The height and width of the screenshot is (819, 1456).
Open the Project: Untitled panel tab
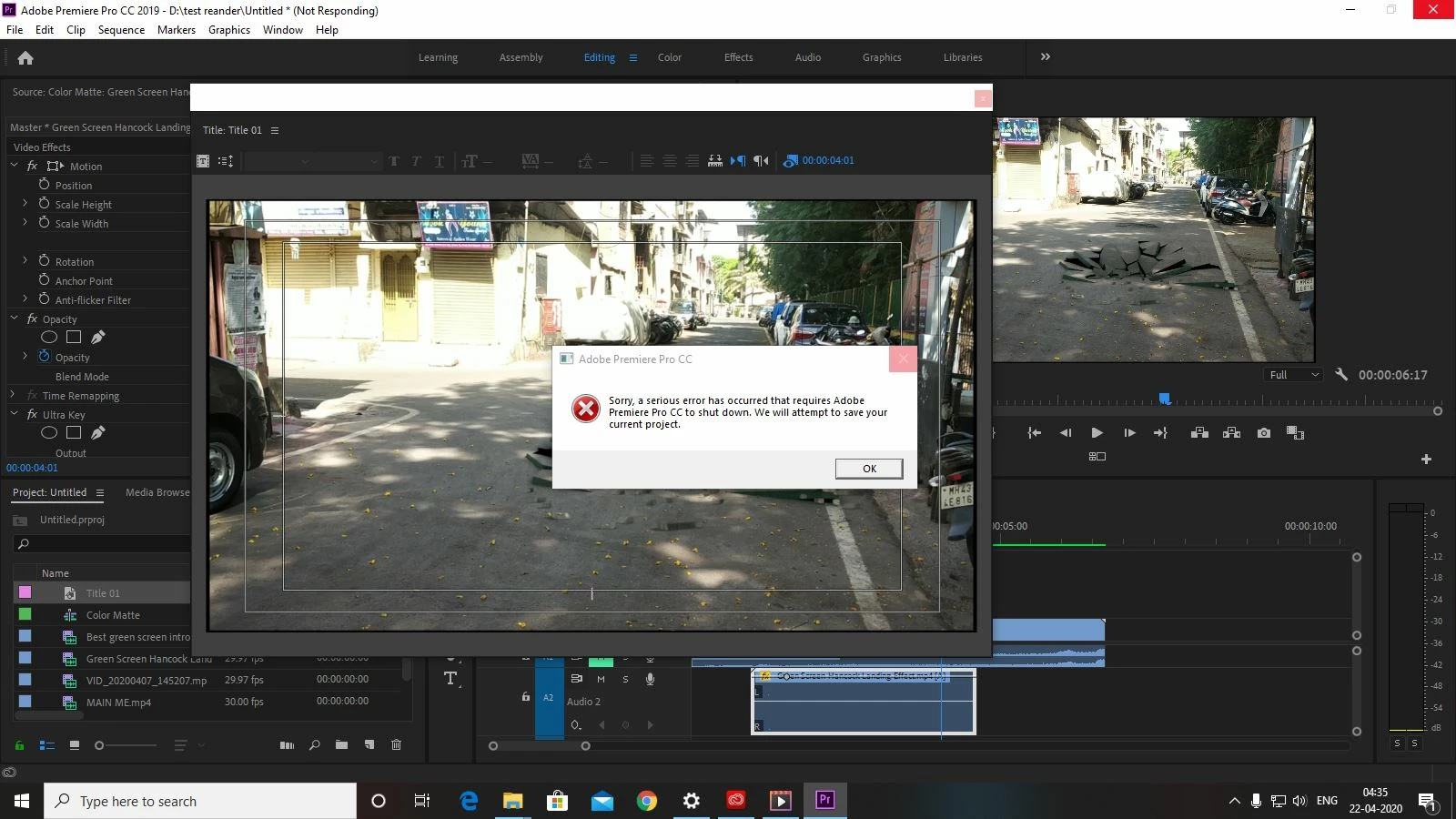(x=49, y=492)
